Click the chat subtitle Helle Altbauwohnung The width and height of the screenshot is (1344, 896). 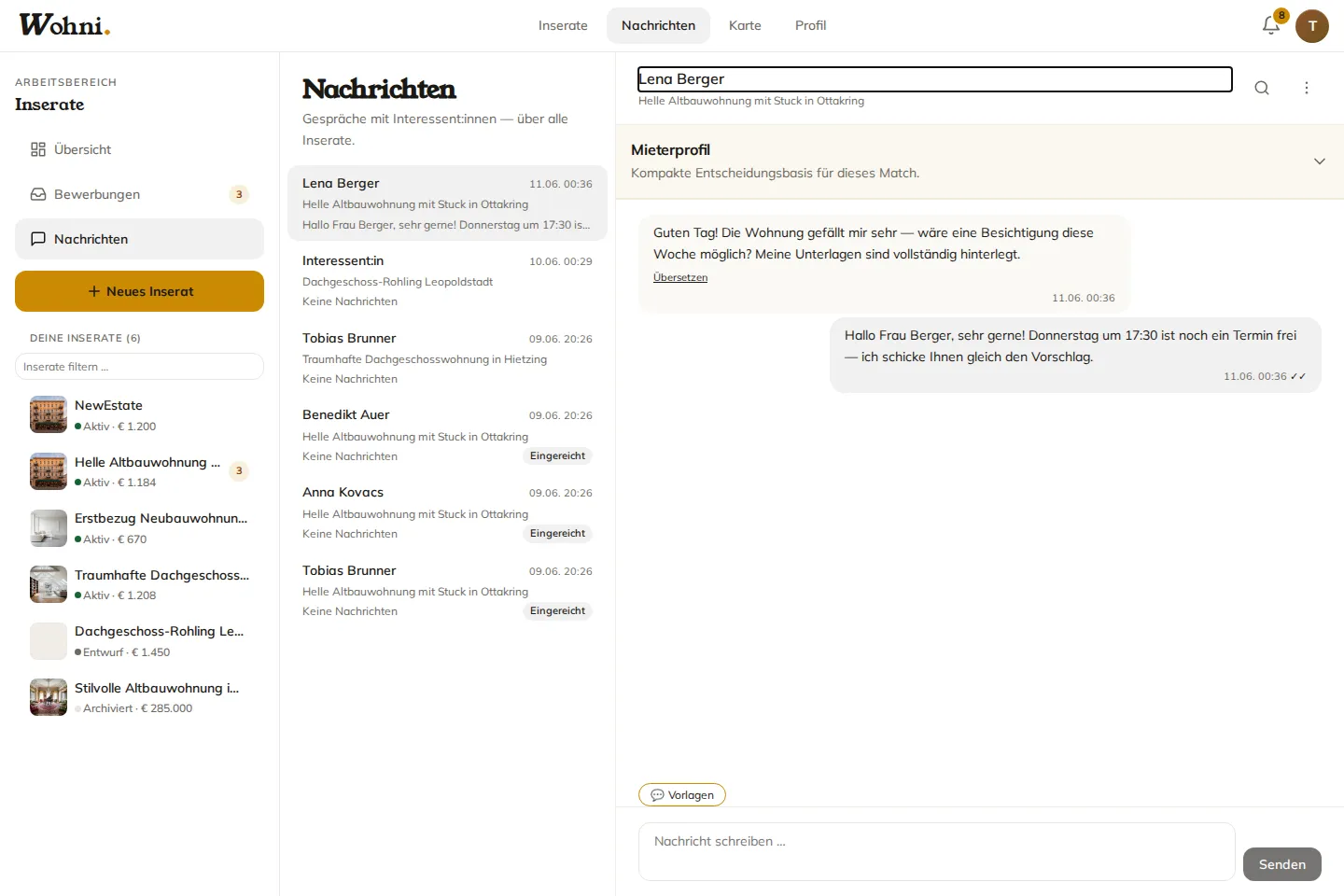tap(751, 101)
